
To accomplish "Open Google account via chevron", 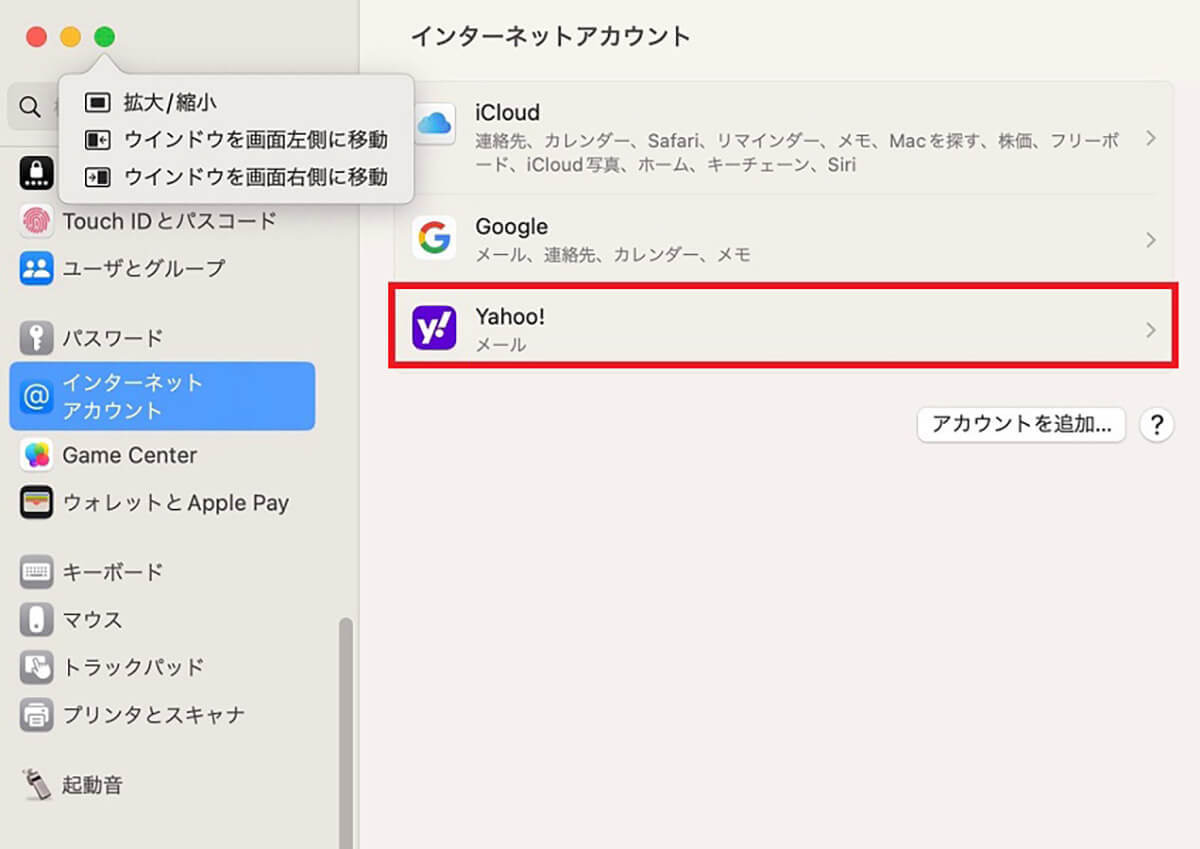I will (x=1151, y=240).
